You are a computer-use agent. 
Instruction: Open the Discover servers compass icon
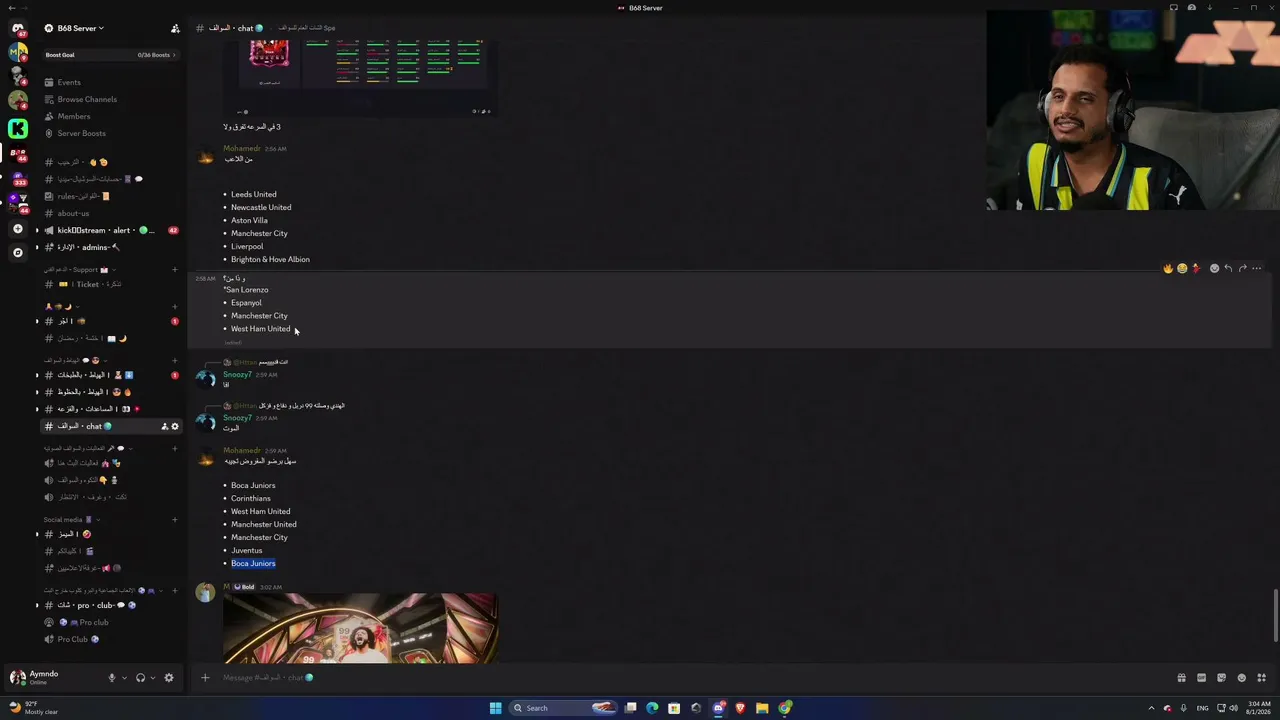(x=17, y=252)
